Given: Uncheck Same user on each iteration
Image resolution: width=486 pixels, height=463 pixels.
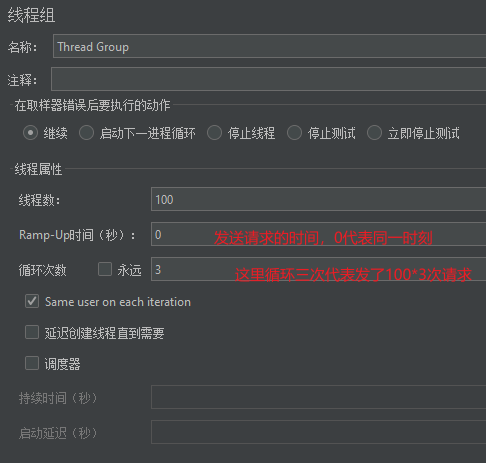Looking at the screenshot, I should [x=32, y=301].
